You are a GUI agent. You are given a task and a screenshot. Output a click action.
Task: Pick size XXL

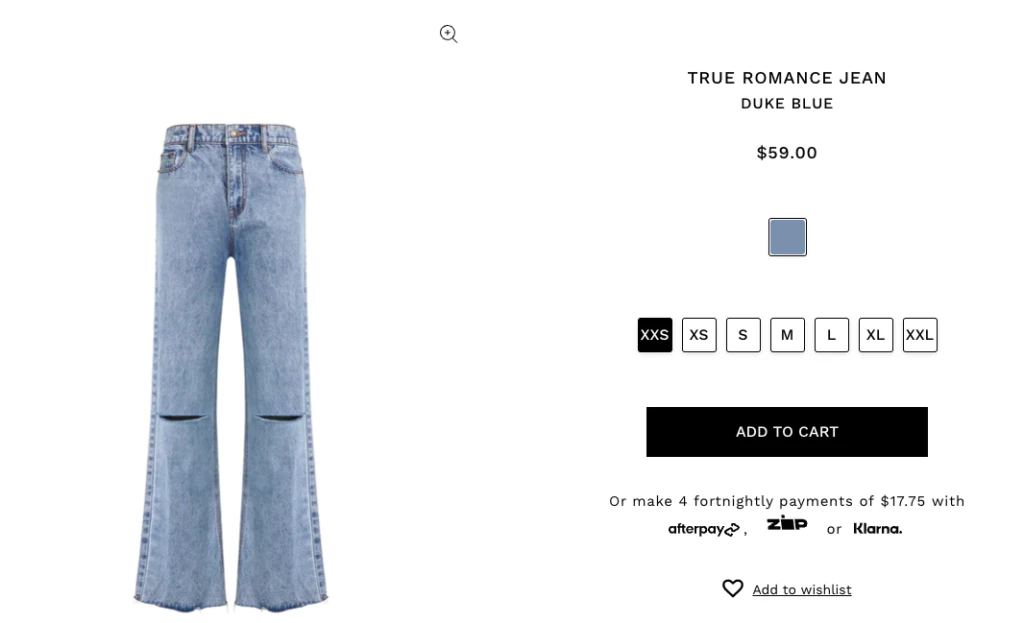[x=920, y=335]
